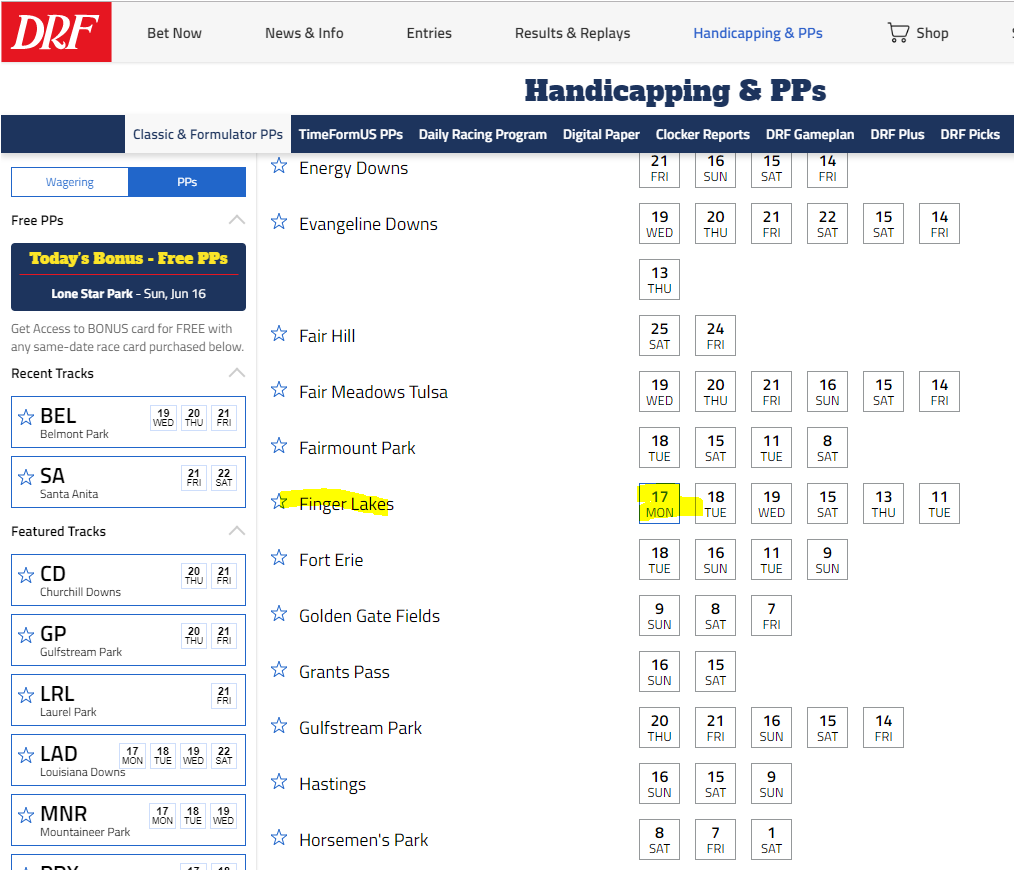This screenshot has height=871, width=1015.
Task: Favorite Hastings with its star
Action: pyautogui.click(x=279, y=782)
